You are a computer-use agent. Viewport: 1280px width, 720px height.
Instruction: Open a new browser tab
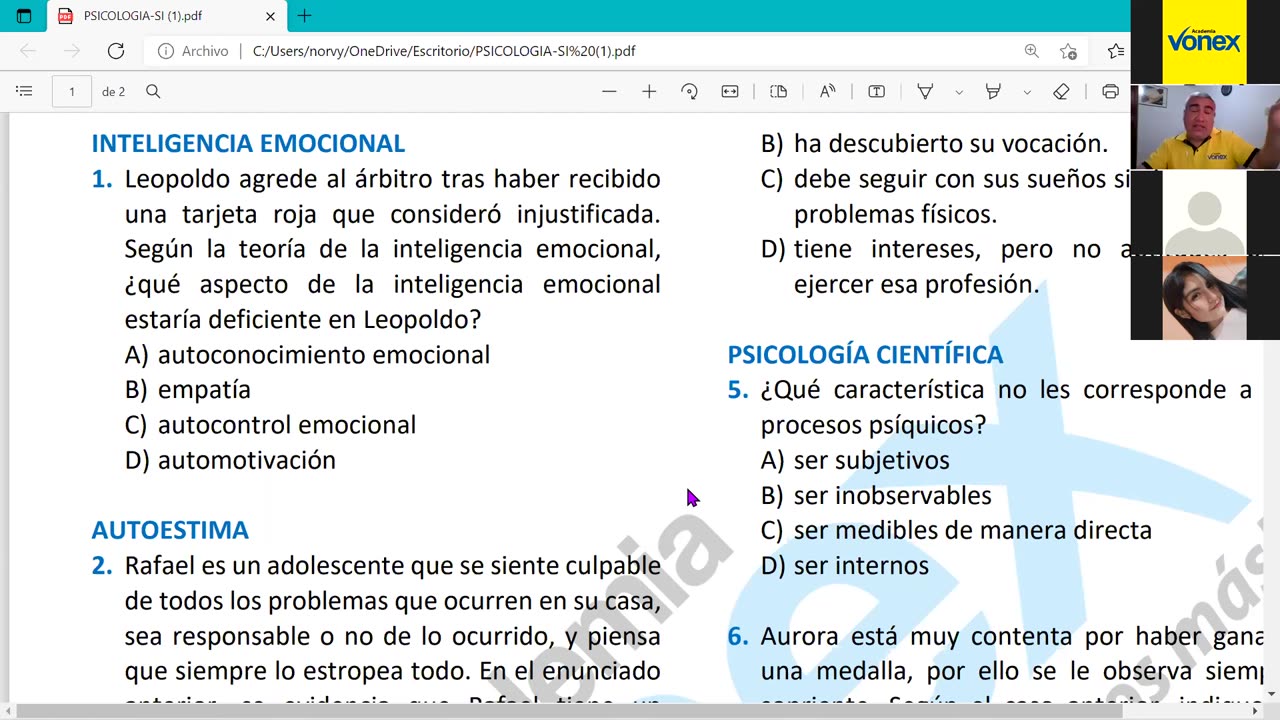pyautogui.click(x=305, y=16)
